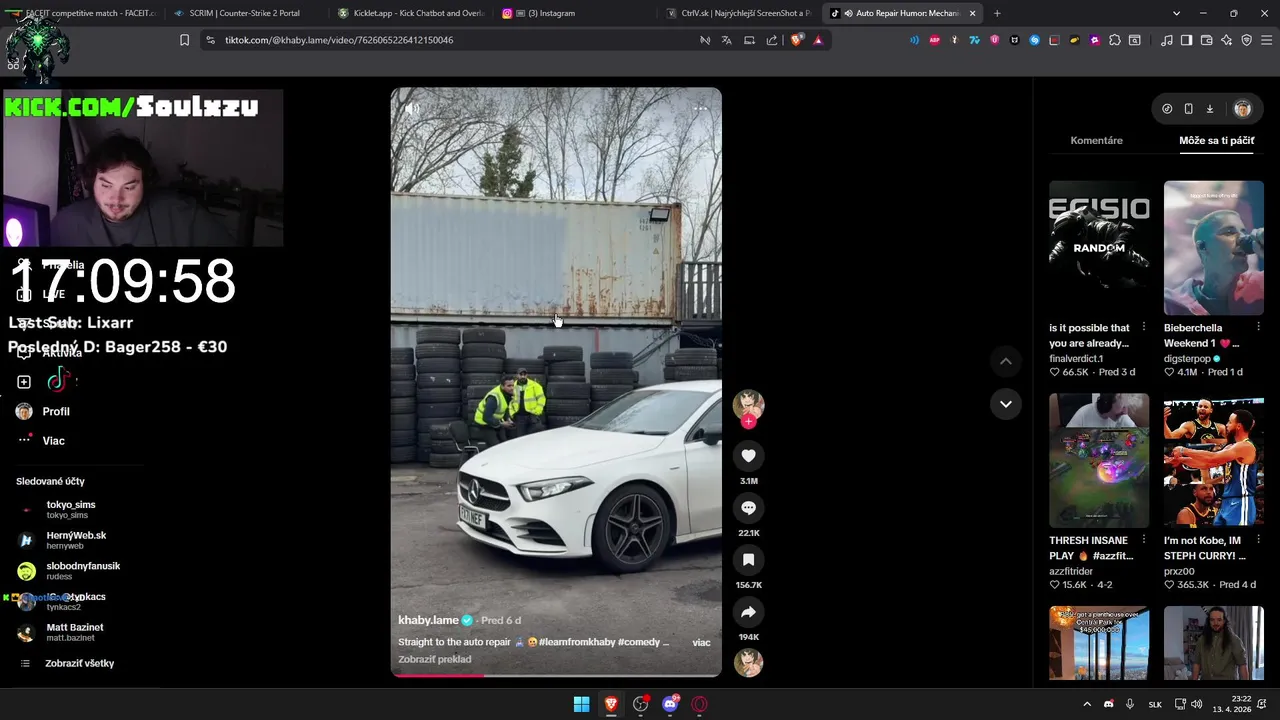Go to previous video with up chevron

[1006, 361]
